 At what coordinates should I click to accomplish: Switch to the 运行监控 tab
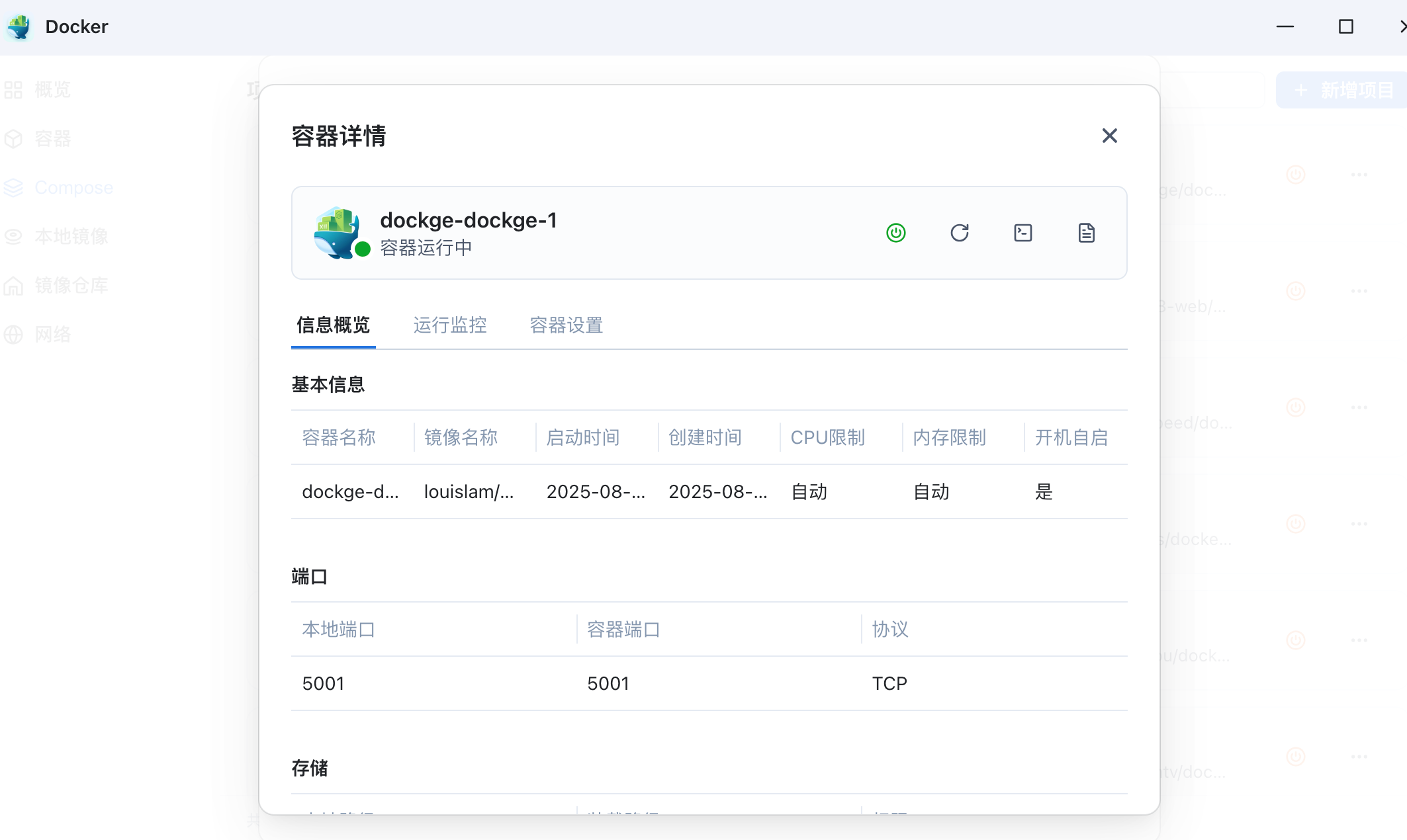pos(450,325)
